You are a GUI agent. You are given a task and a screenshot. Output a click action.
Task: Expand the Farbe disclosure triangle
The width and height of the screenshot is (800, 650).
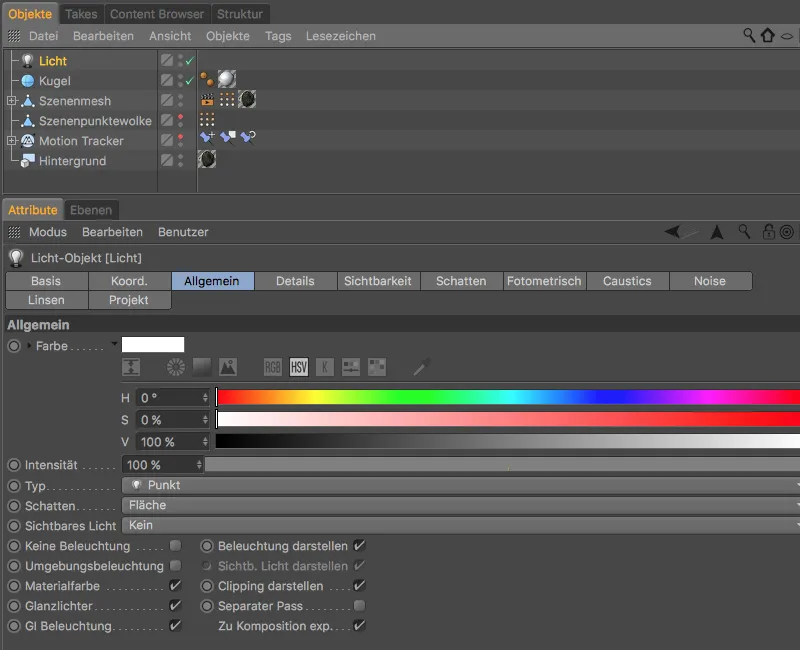(29, 346)
